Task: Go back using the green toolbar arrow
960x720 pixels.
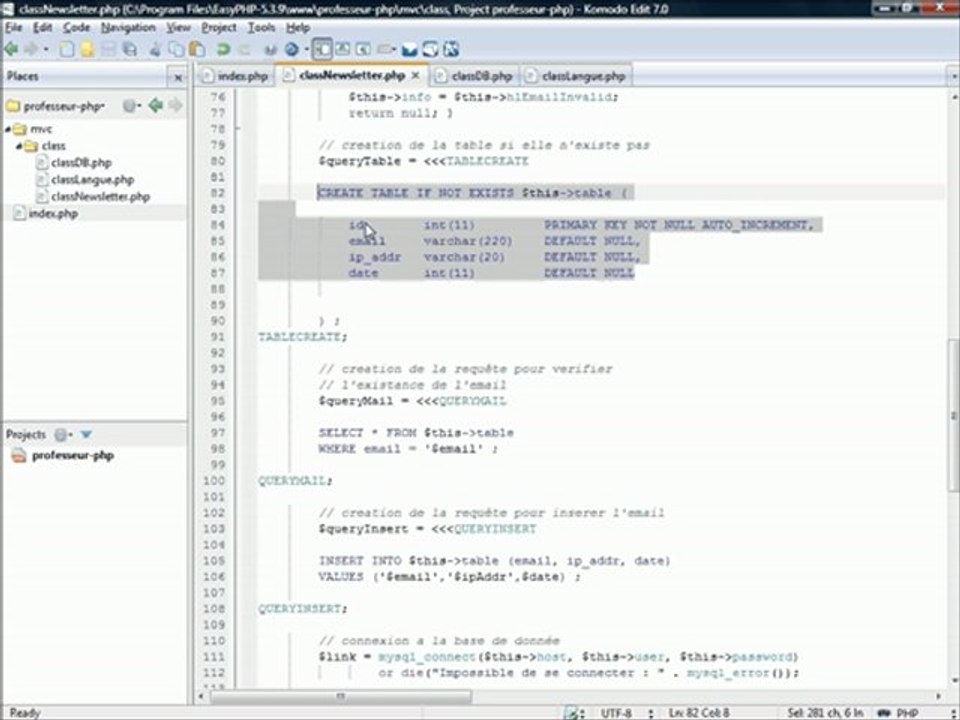Action: (11, 49)
